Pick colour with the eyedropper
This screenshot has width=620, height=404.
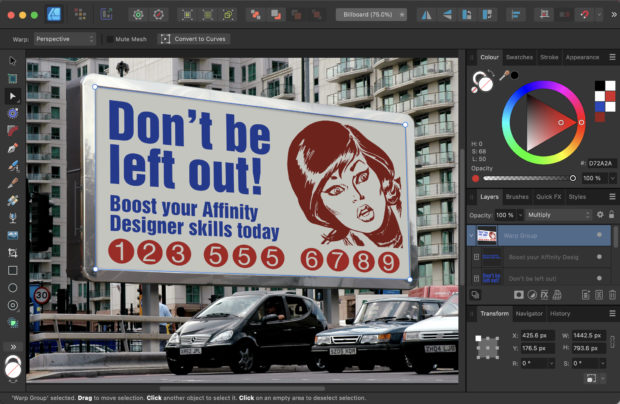(x=504, y=75)
